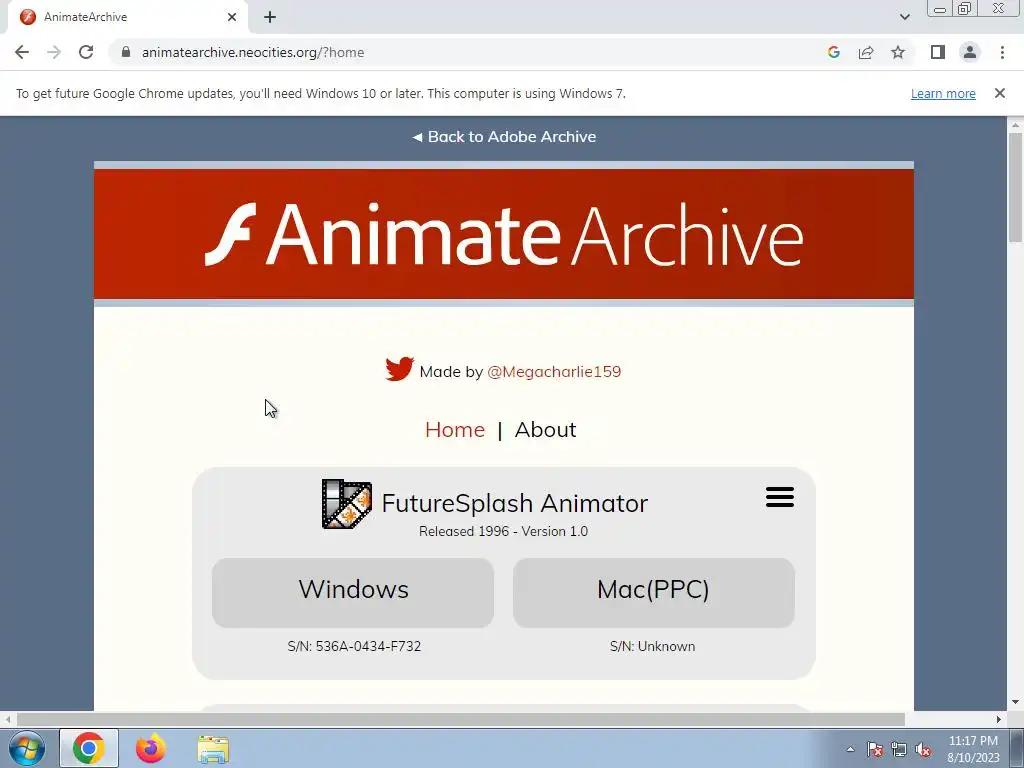Click the Mac(PPC) download button
1024x768 pixels.
[x=654, y=592]
